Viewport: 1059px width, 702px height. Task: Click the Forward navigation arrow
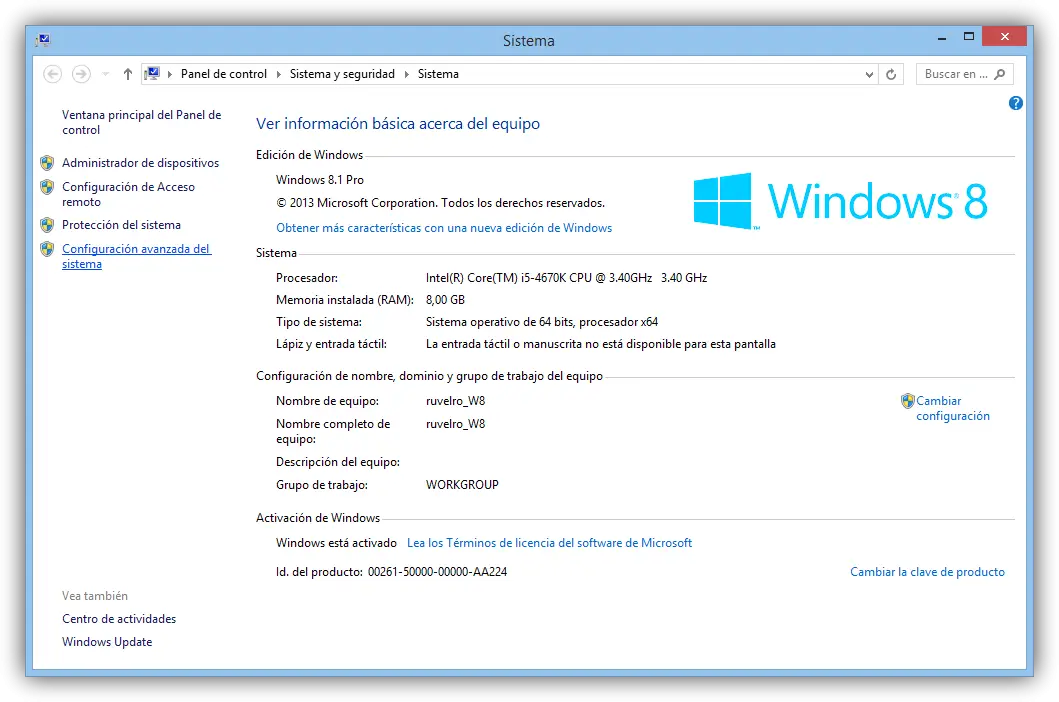(81, 74)
